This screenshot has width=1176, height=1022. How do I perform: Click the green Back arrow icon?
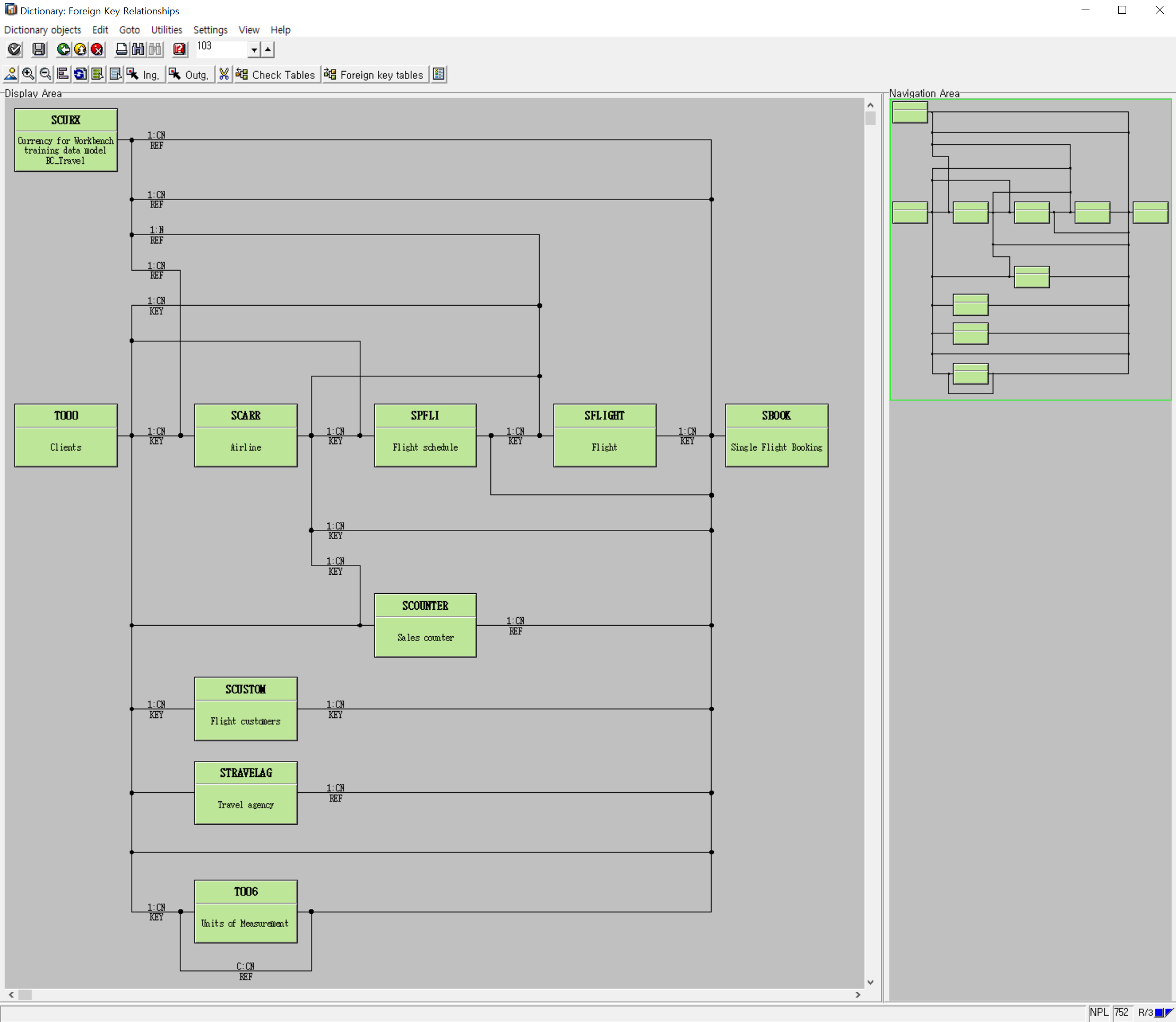point(63,50)
